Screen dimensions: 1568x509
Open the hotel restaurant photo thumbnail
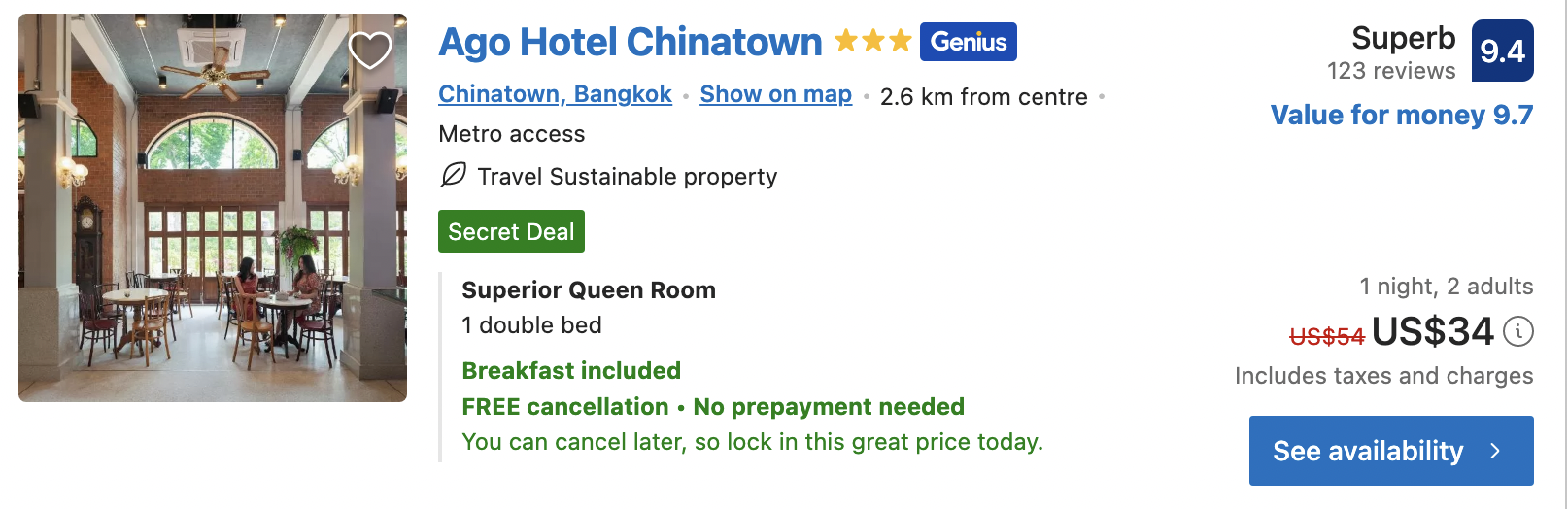point(213,208)
